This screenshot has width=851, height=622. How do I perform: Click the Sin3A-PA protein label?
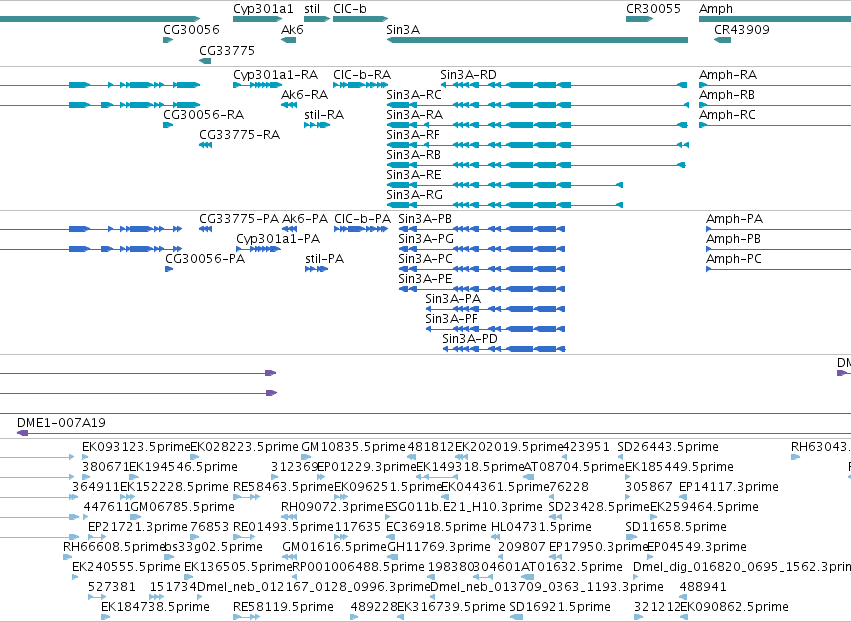coord(453,299)
